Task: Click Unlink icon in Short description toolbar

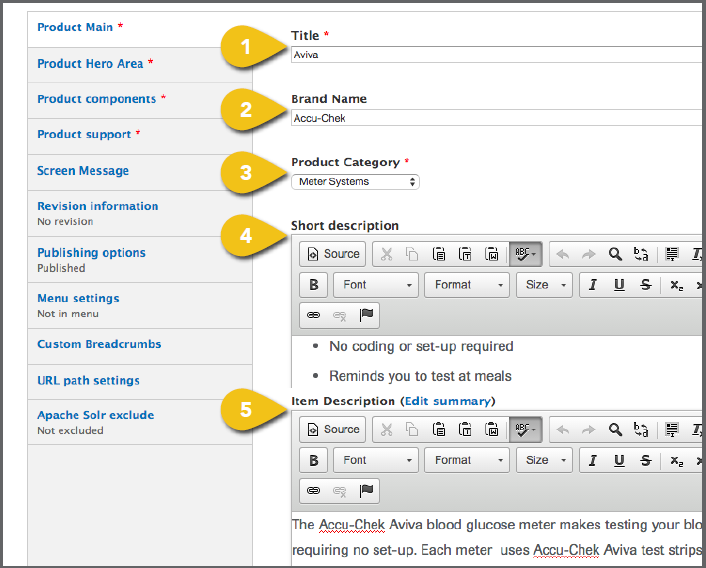Action: [x=339, y=316]
